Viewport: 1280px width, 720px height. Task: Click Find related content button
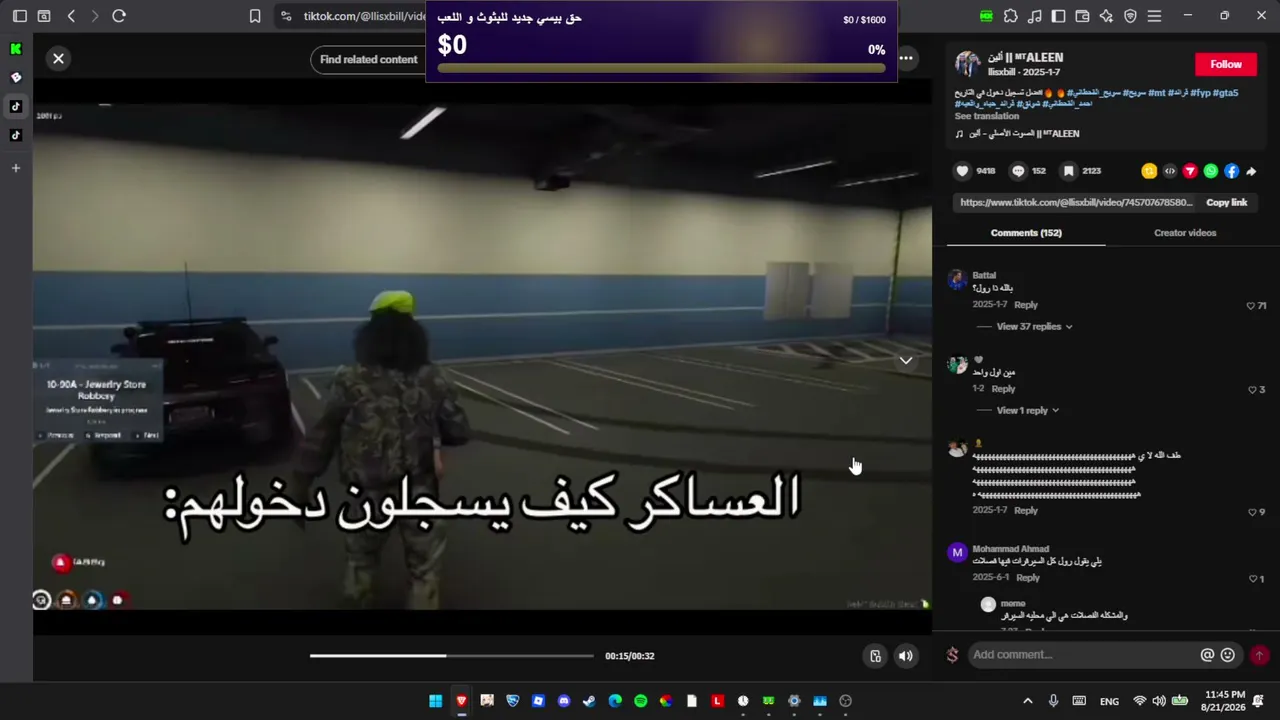point(369,59)
